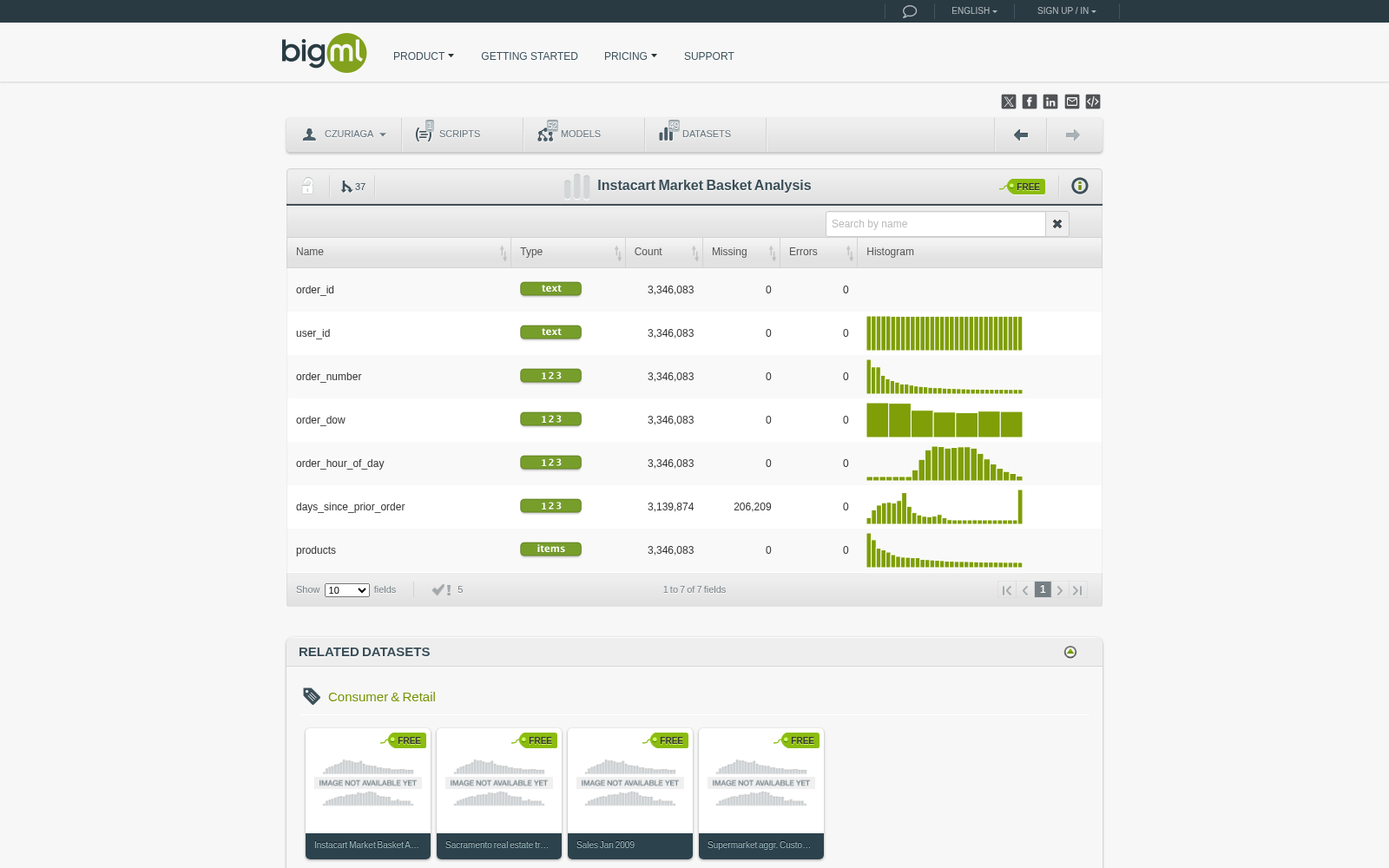The image size is (1389, 868).
Task: Go to next page of fields
Action: 1060,590
